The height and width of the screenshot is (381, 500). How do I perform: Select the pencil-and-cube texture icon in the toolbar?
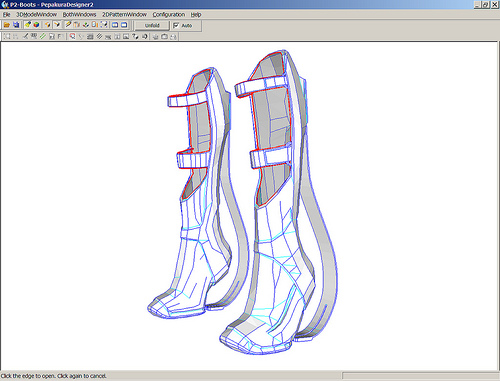click(28, 25)
